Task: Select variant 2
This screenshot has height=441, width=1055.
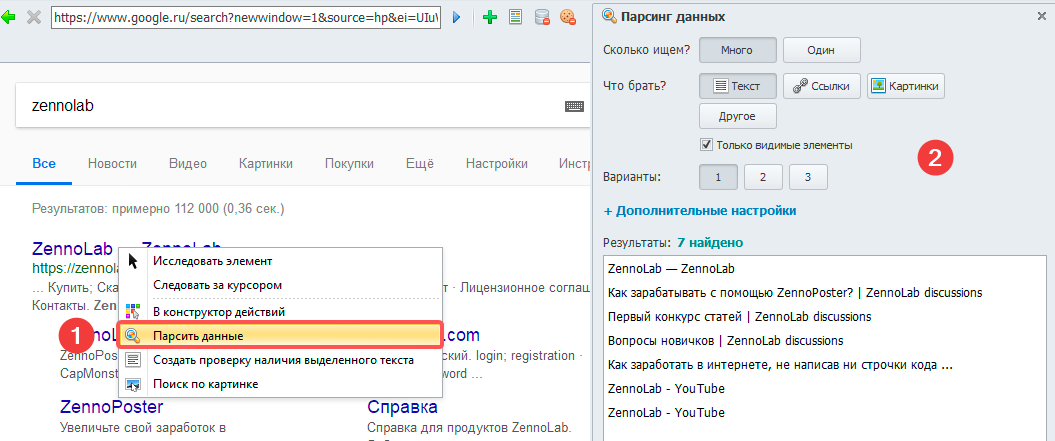Action: [763, 177]
